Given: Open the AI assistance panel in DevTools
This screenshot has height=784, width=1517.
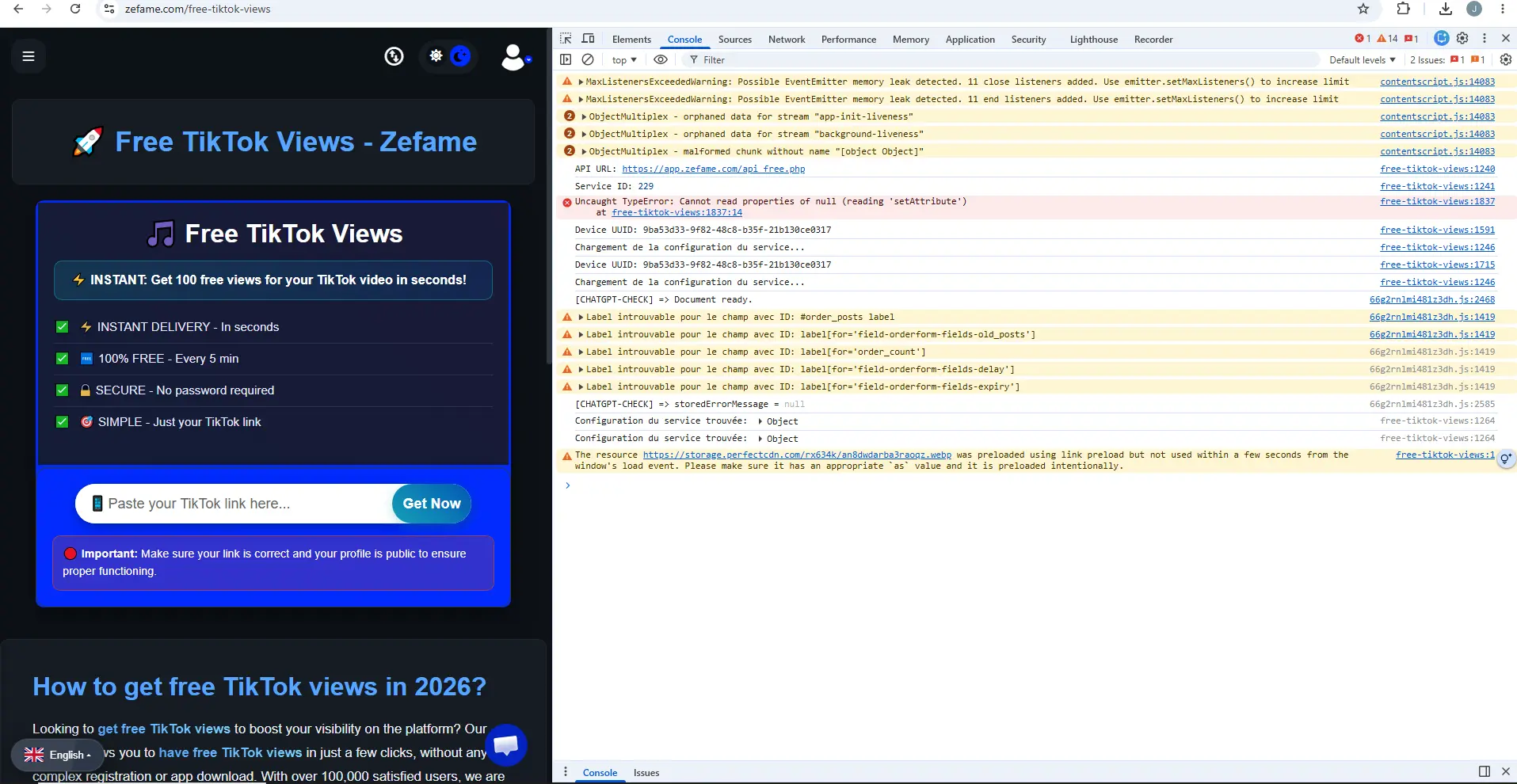Looking at the screenshot, I should [1442, 38].
